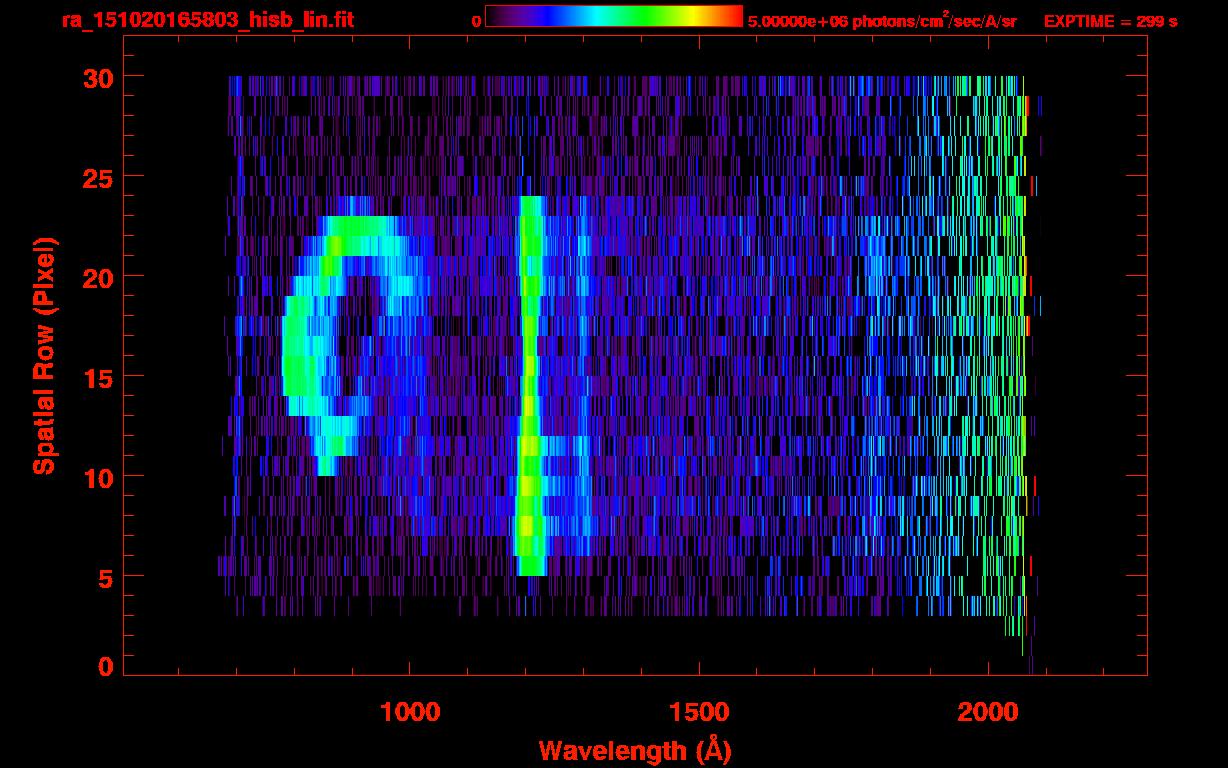Click the 5.00000e+06 photons/cm²/sec/A/sr label
This screenshot has width=1228, height=768.
[882, 20]
